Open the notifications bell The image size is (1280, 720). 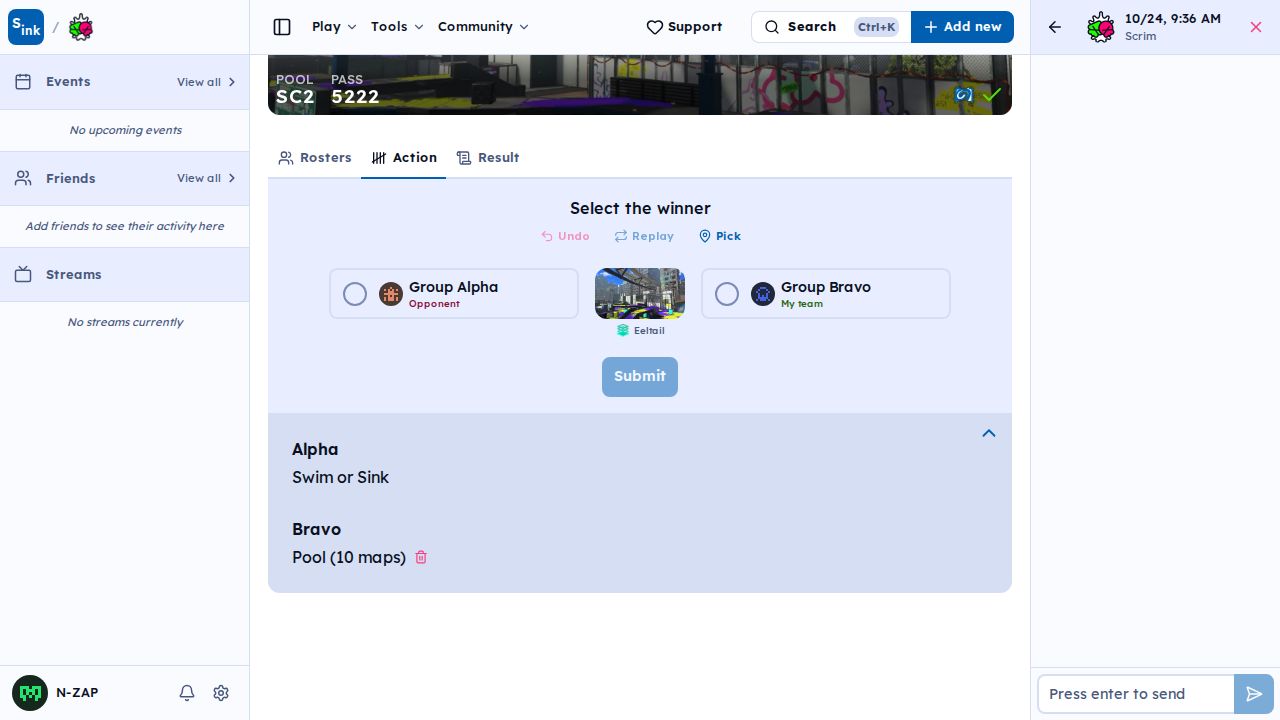[x=187, y=693]
